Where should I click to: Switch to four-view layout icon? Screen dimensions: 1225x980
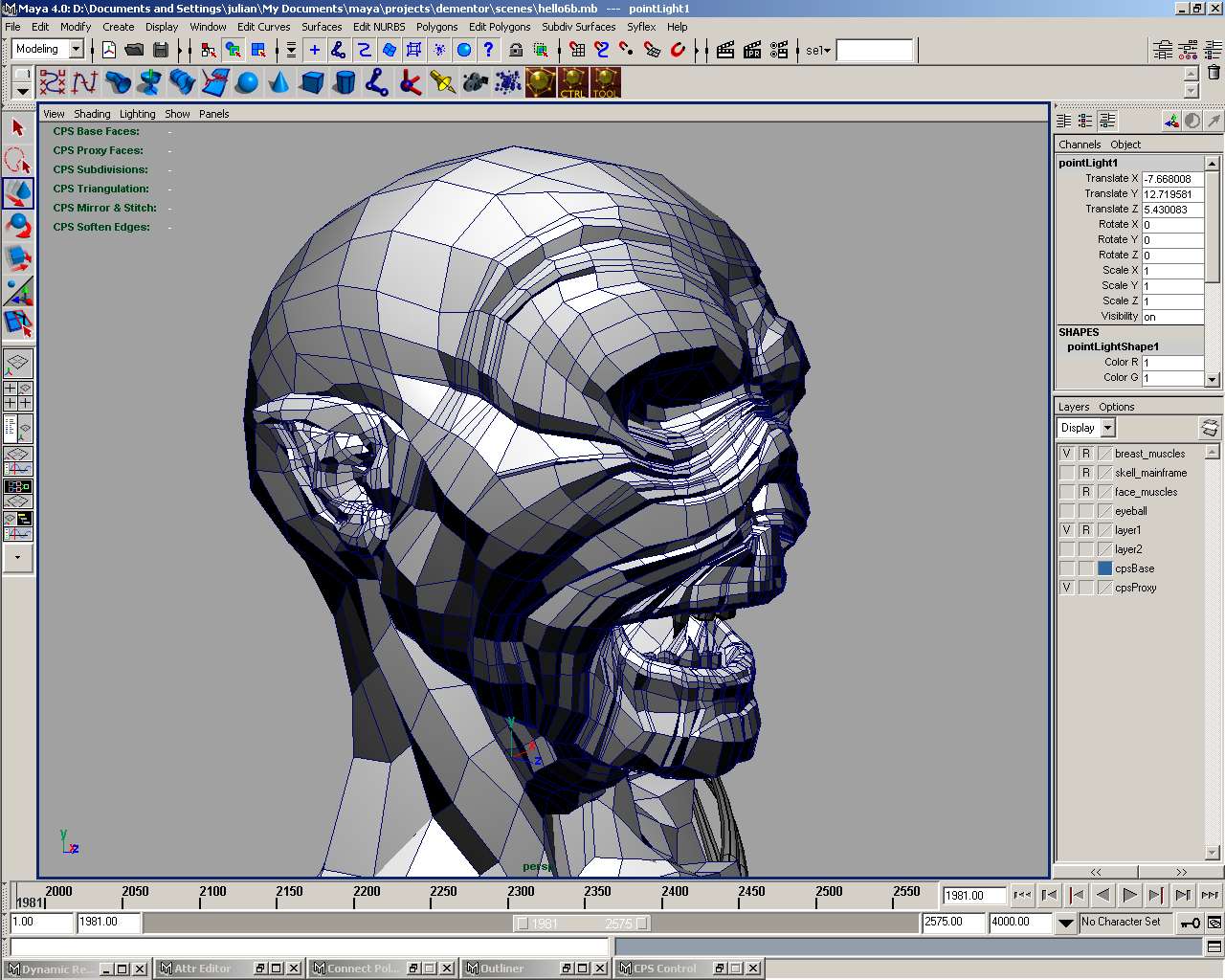(x=18, y=394)
